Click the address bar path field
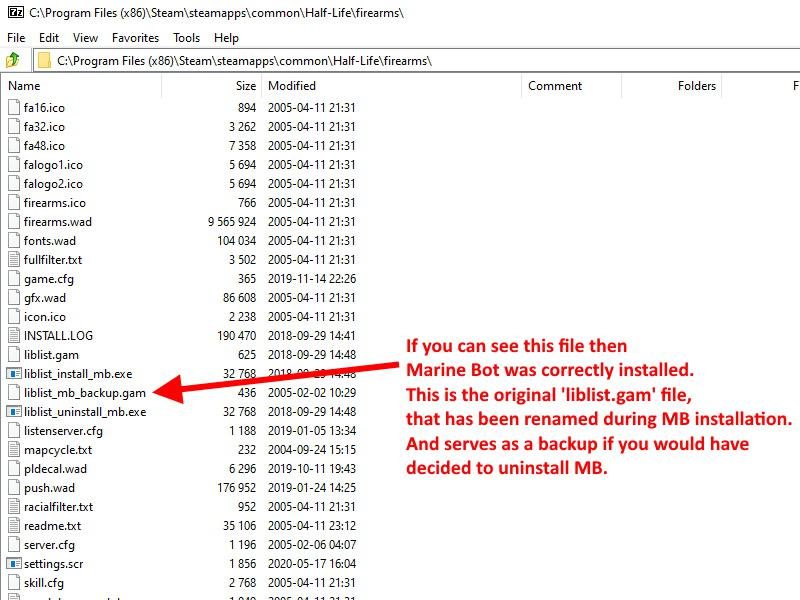 click(416, 61)
